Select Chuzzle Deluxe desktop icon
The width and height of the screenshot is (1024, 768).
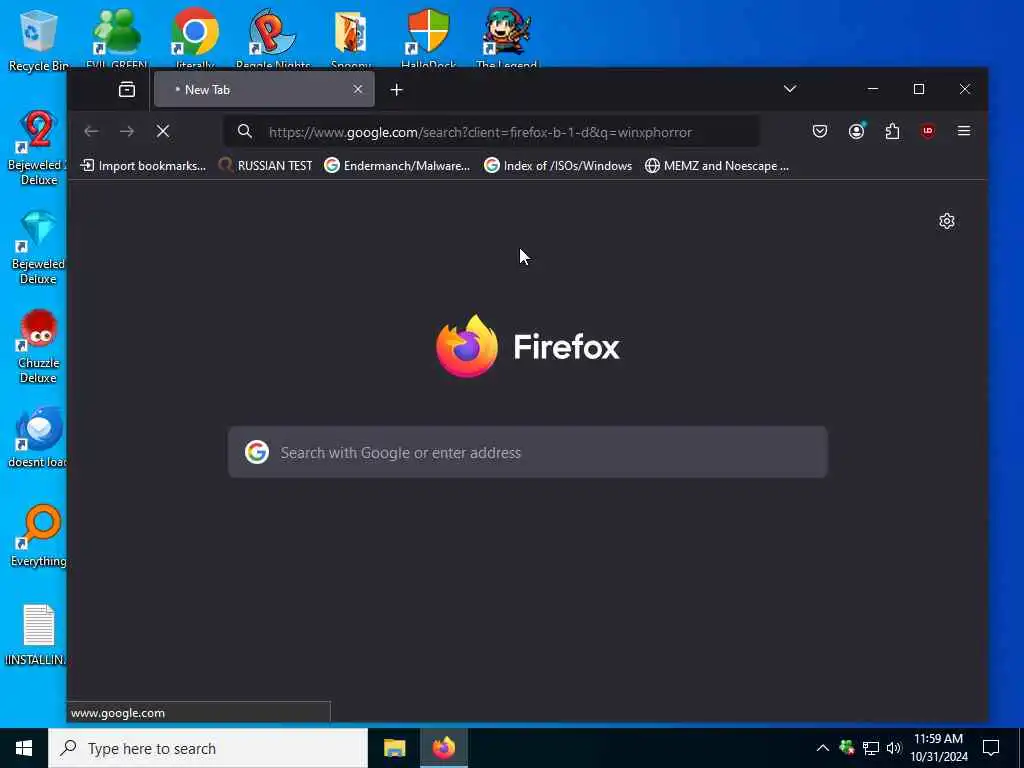pos(38,347)
